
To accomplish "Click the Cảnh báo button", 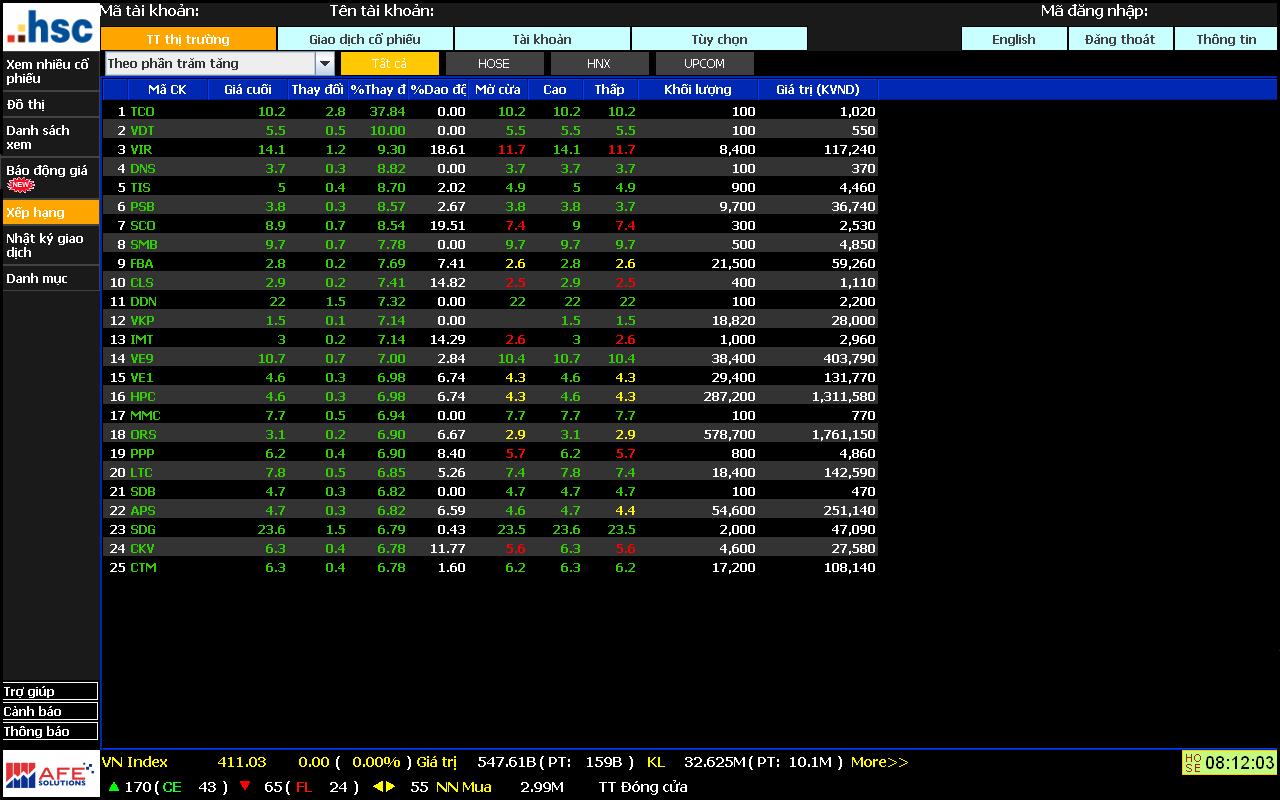I will pyautogui.click(x=50, y=711).
